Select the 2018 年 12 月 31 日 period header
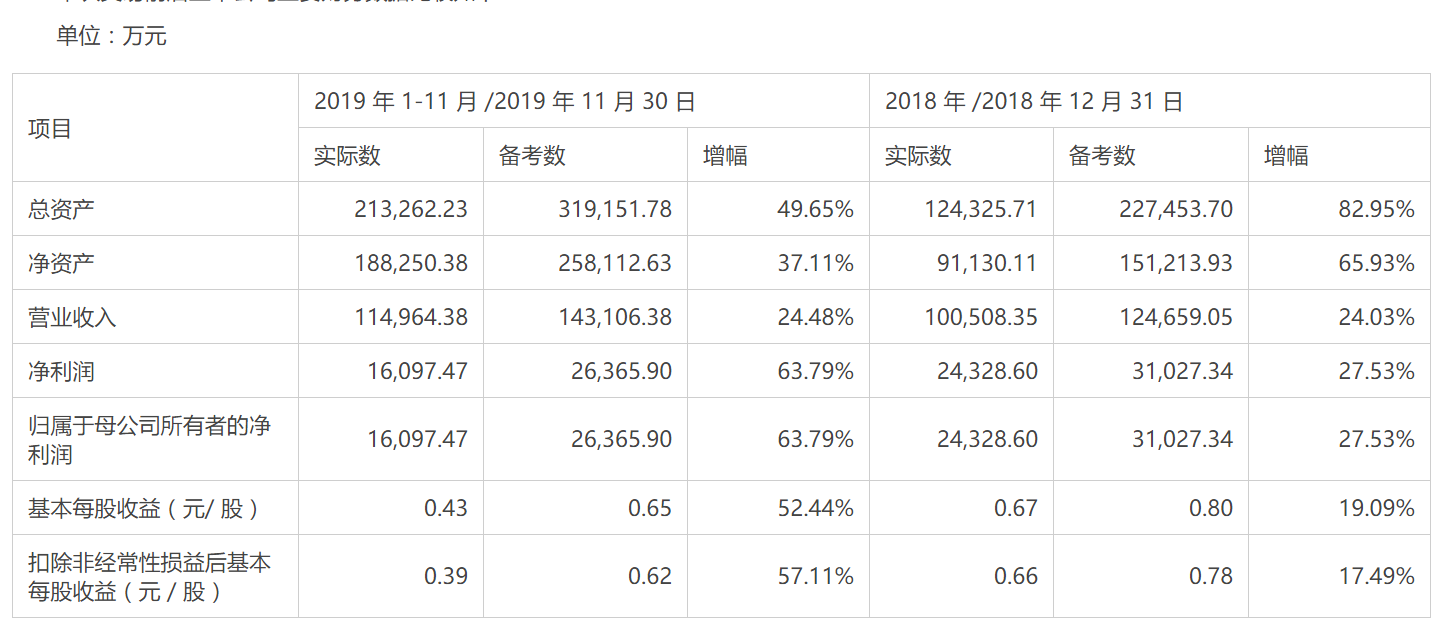Screen dimensions: 1444x633 click(x=1034, y=101)
